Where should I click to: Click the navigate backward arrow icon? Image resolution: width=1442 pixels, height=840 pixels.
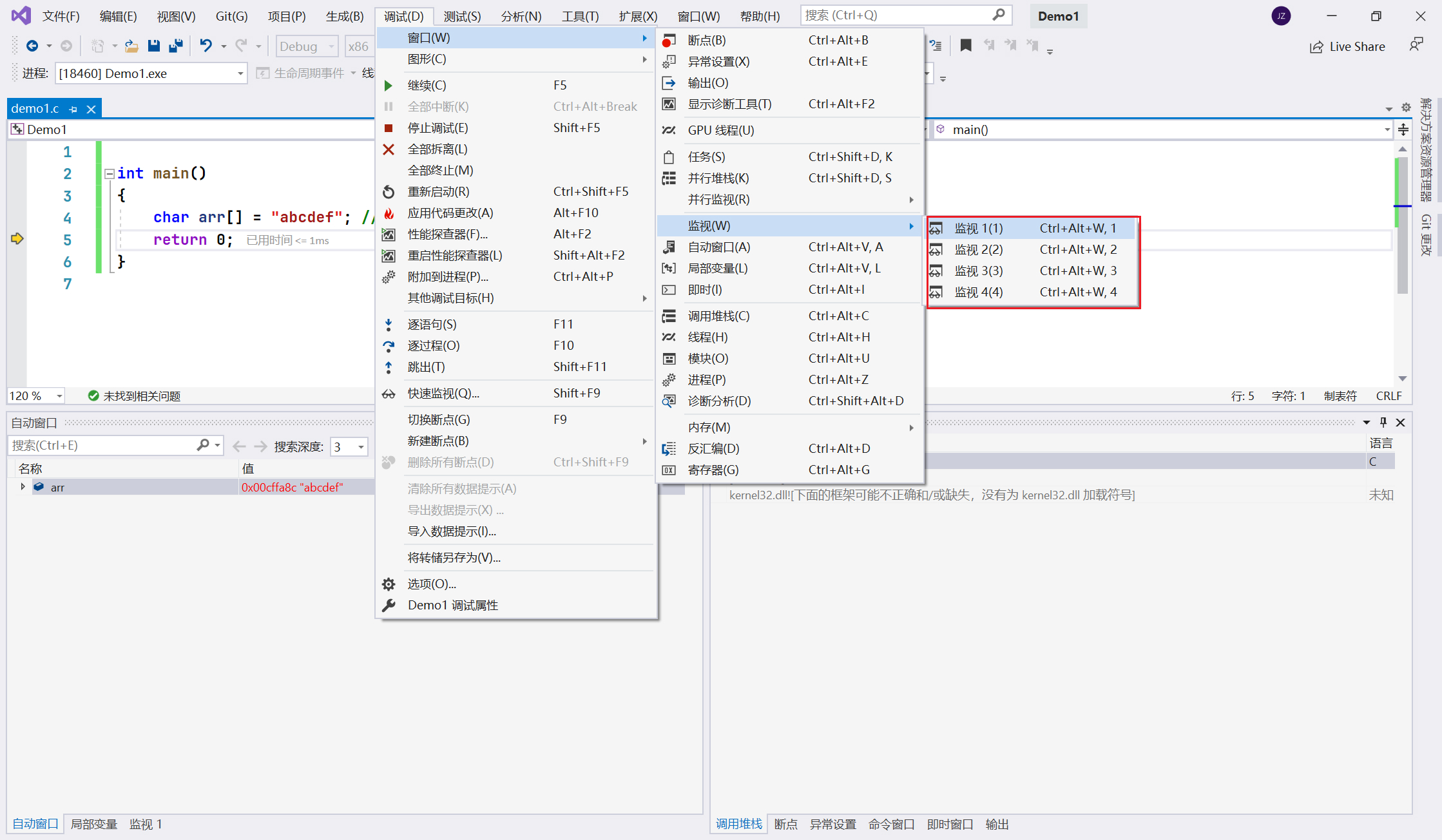coord(32,46)
